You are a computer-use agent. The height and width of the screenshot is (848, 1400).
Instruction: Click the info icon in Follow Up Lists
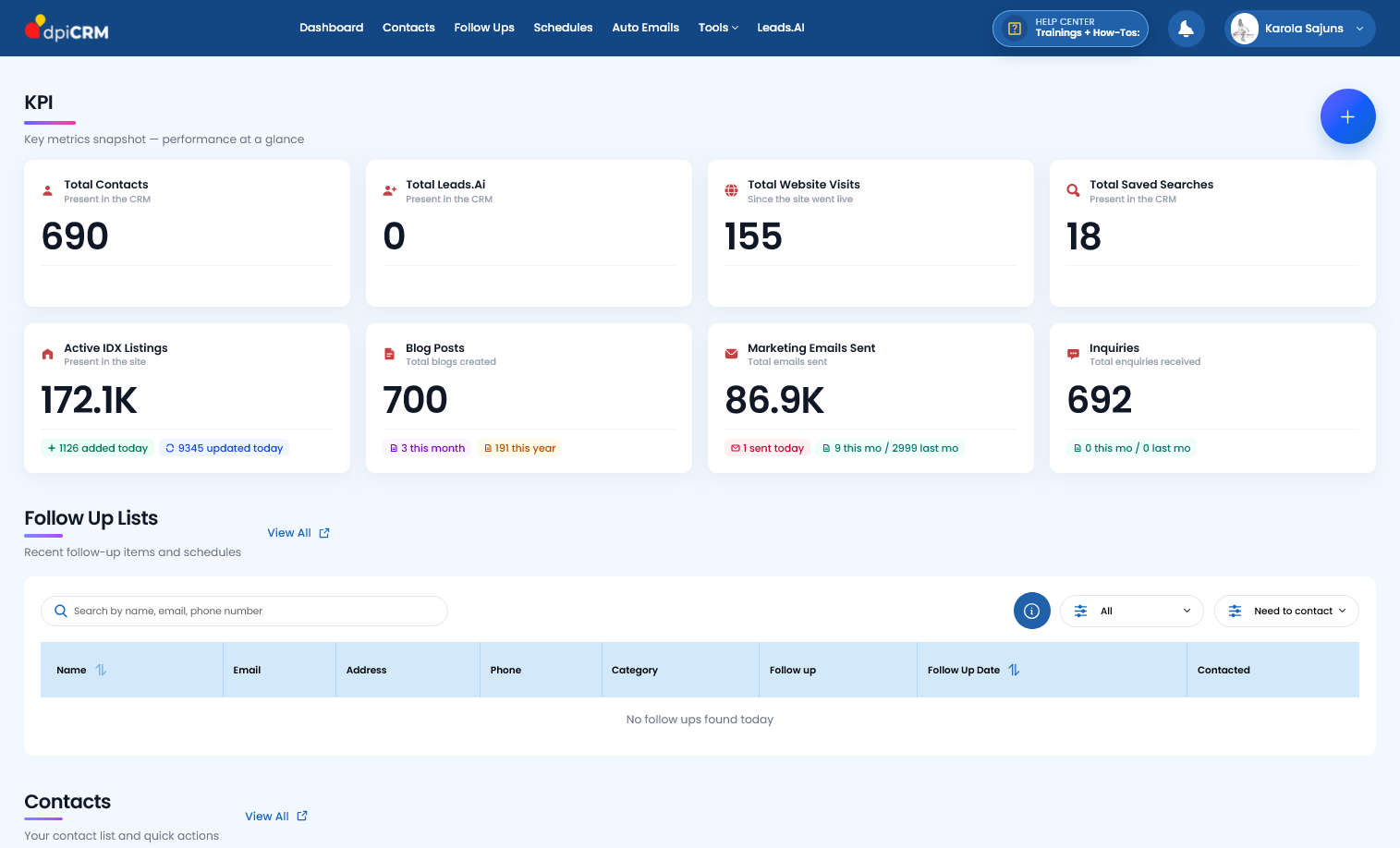[x=1031, y=611]
